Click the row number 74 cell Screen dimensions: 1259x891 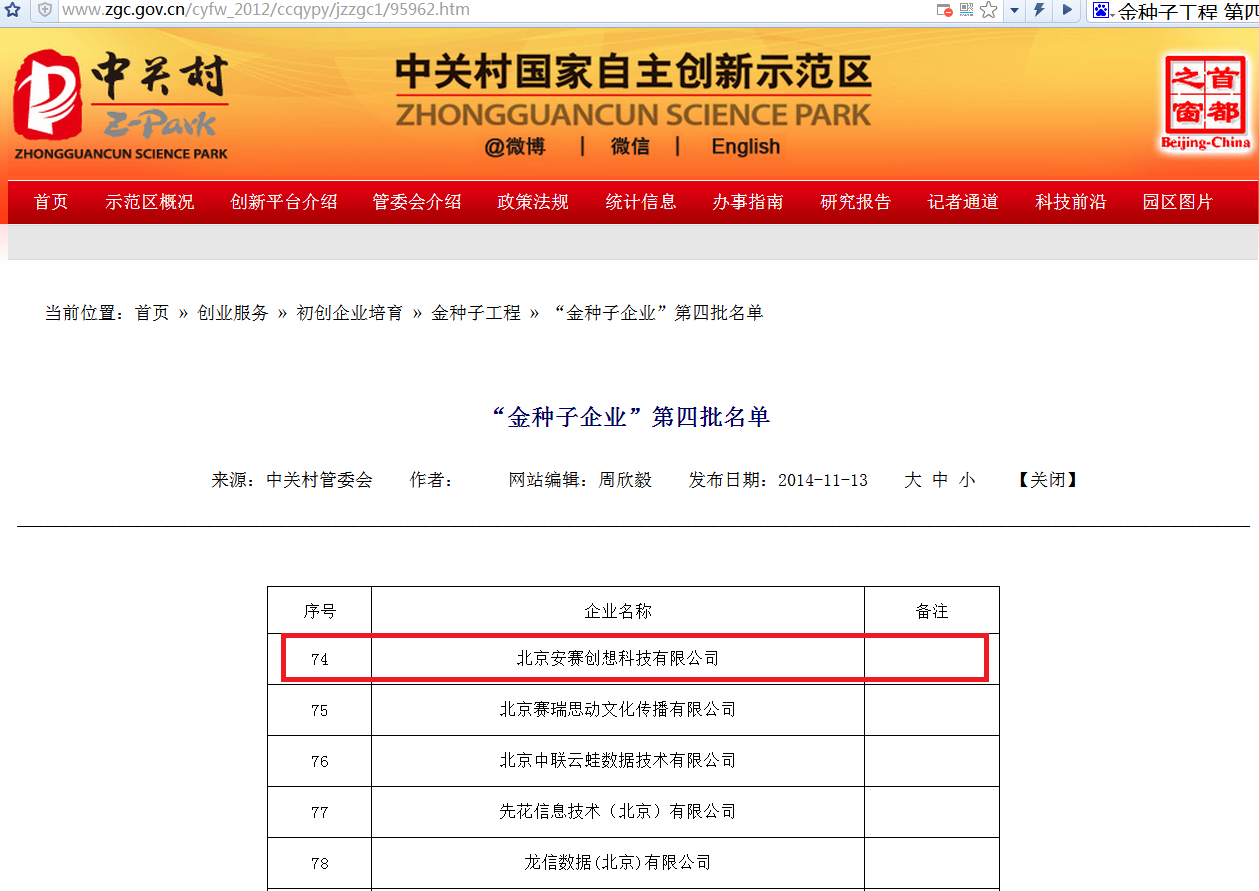pos(320,659)
